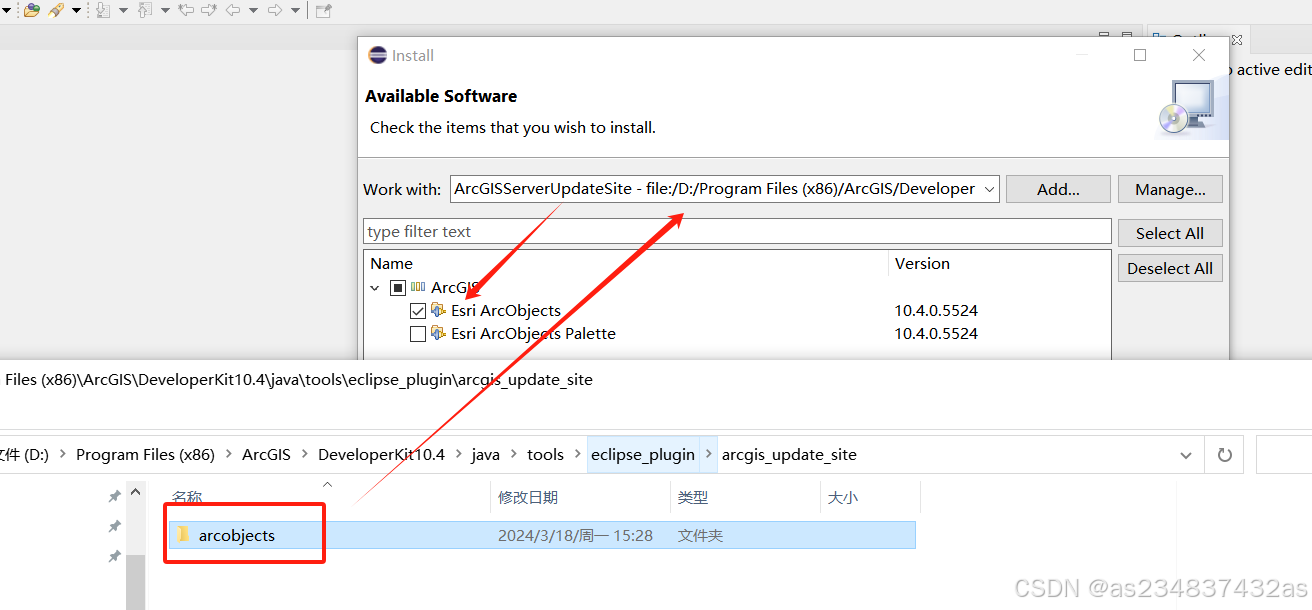Open the Work with dropdown

pos(988,188)
